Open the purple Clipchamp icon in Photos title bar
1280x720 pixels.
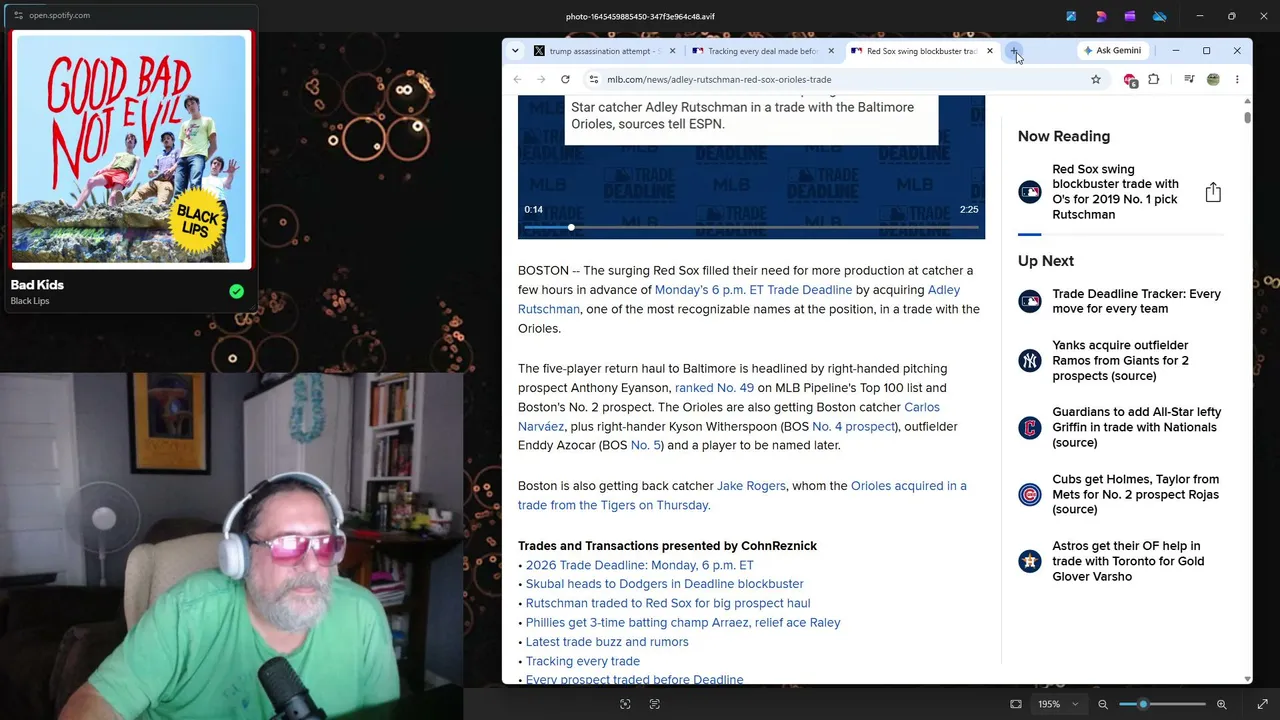[x=1130, y=16]
